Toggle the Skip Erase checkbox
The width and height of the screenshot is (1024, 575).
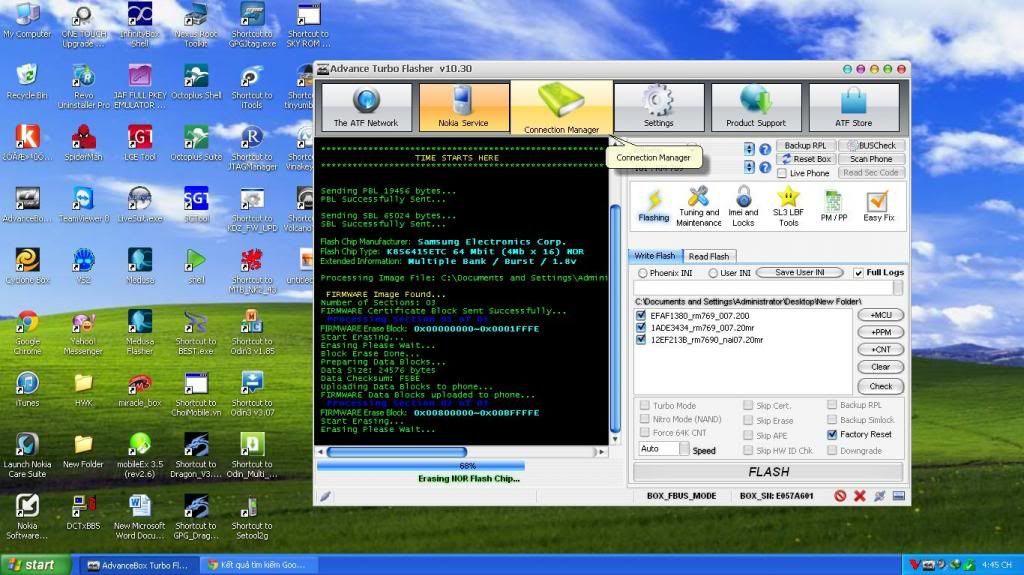pos(748,420)
